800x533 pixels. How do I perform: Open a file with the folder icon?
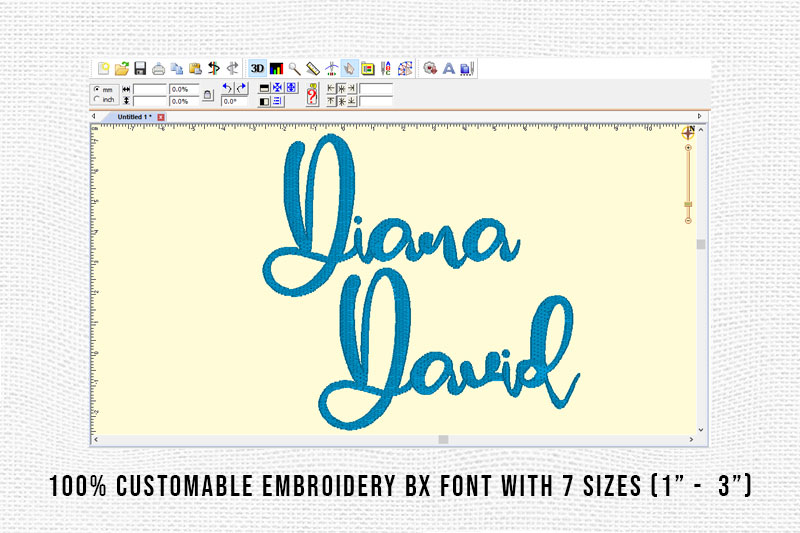(122, 68)
